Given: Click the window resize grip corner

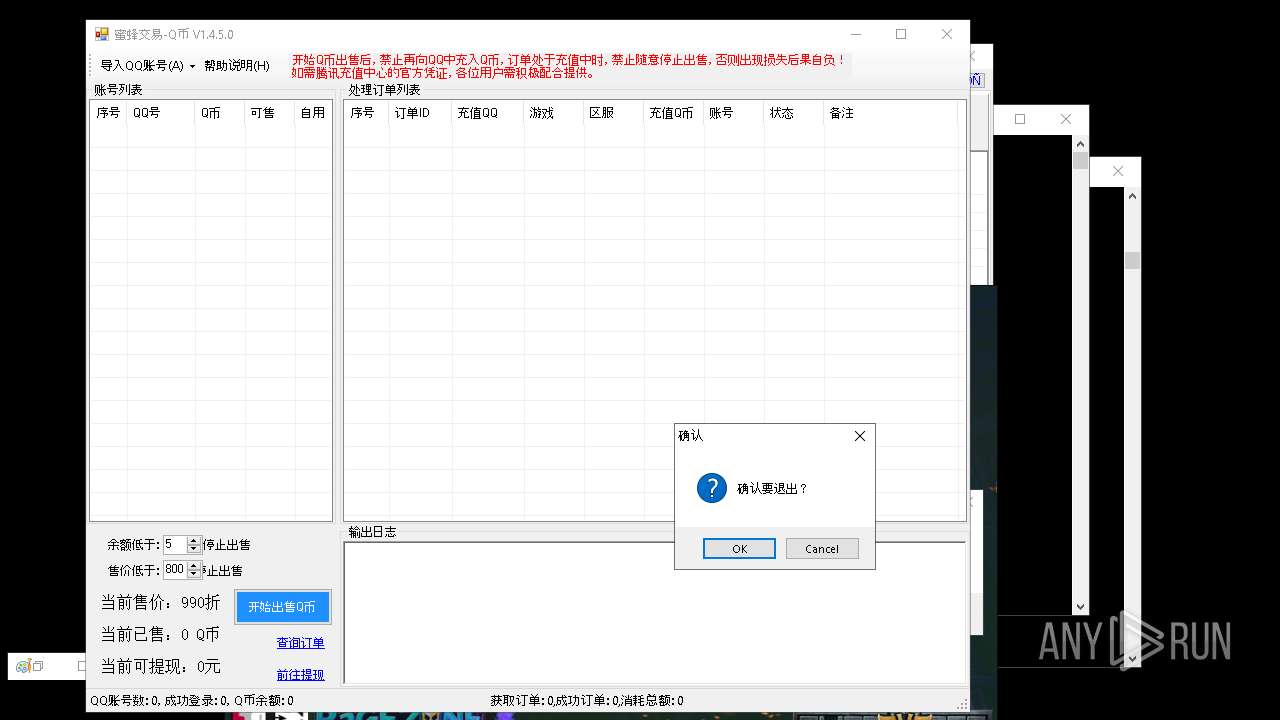Looking at the screenshot, I should click(x=963, y=704).
